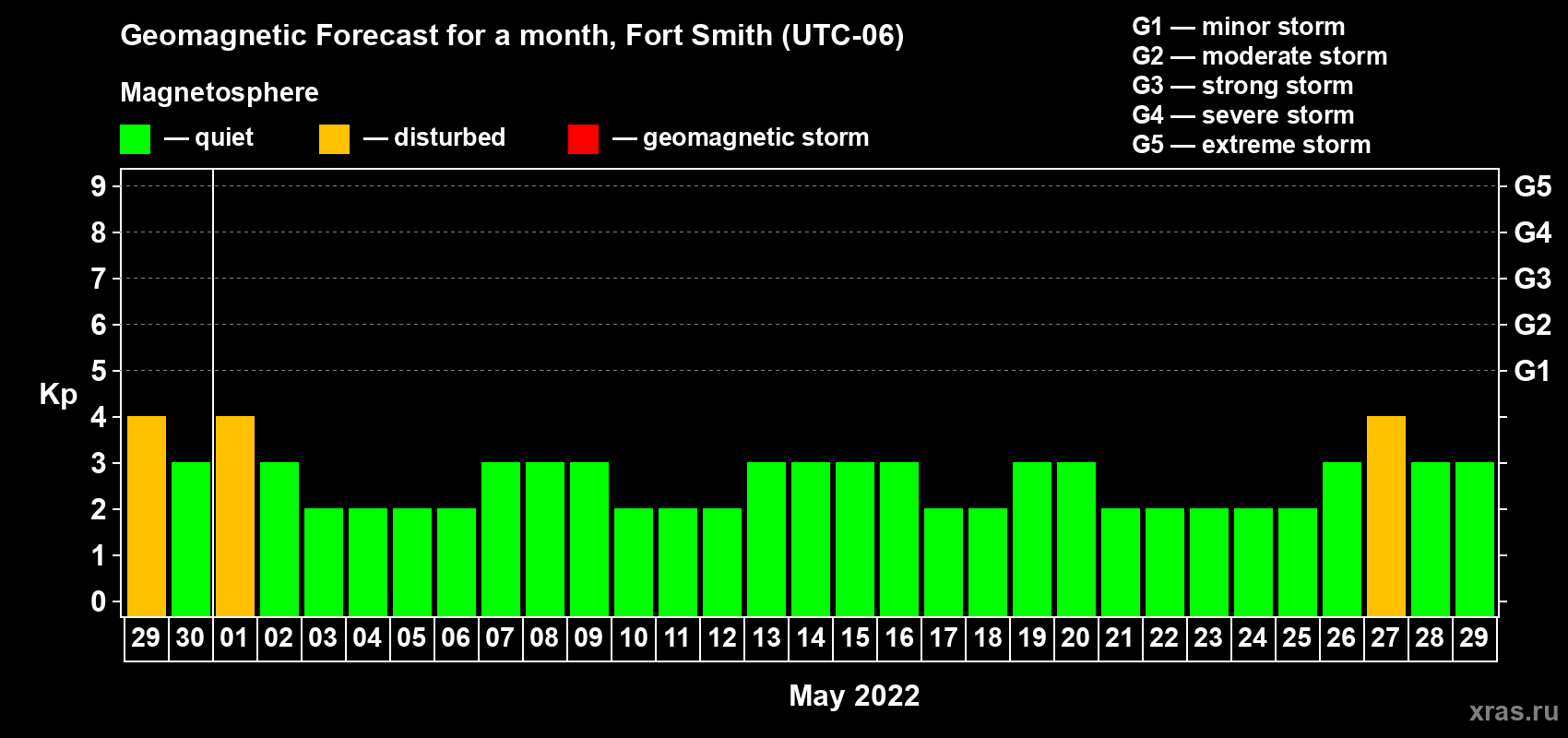1568x738 pixels.
Task: Click the May 2022 month label
Action: coord(854,696)
